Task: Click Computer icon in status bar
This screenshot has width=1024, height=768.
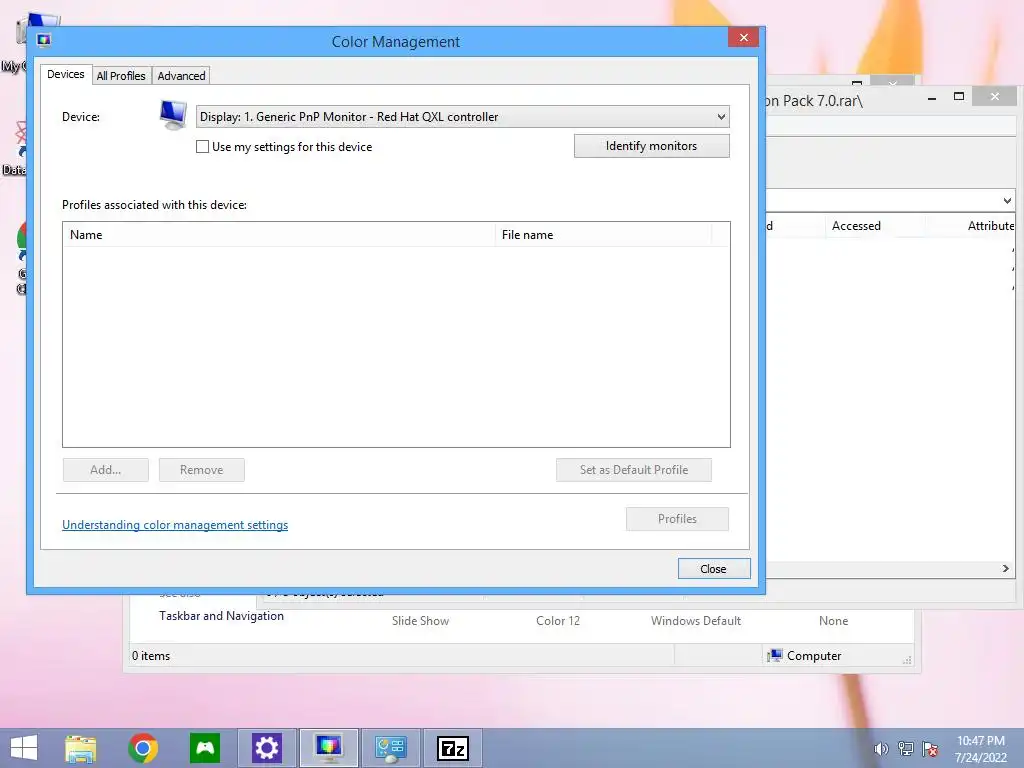Action: [775, 656]
